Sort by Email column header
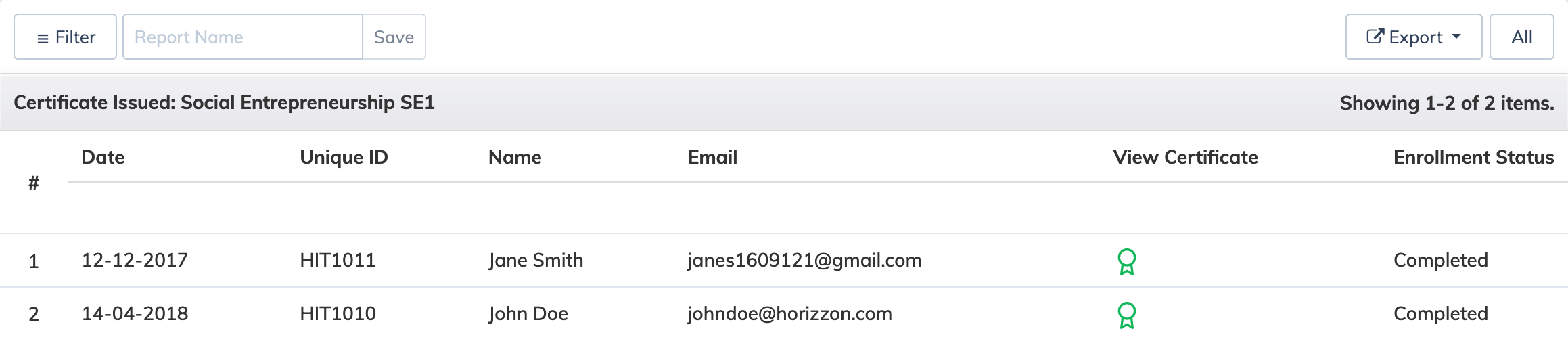Screen dimensions: 1568x356 (x=712, y=157)
